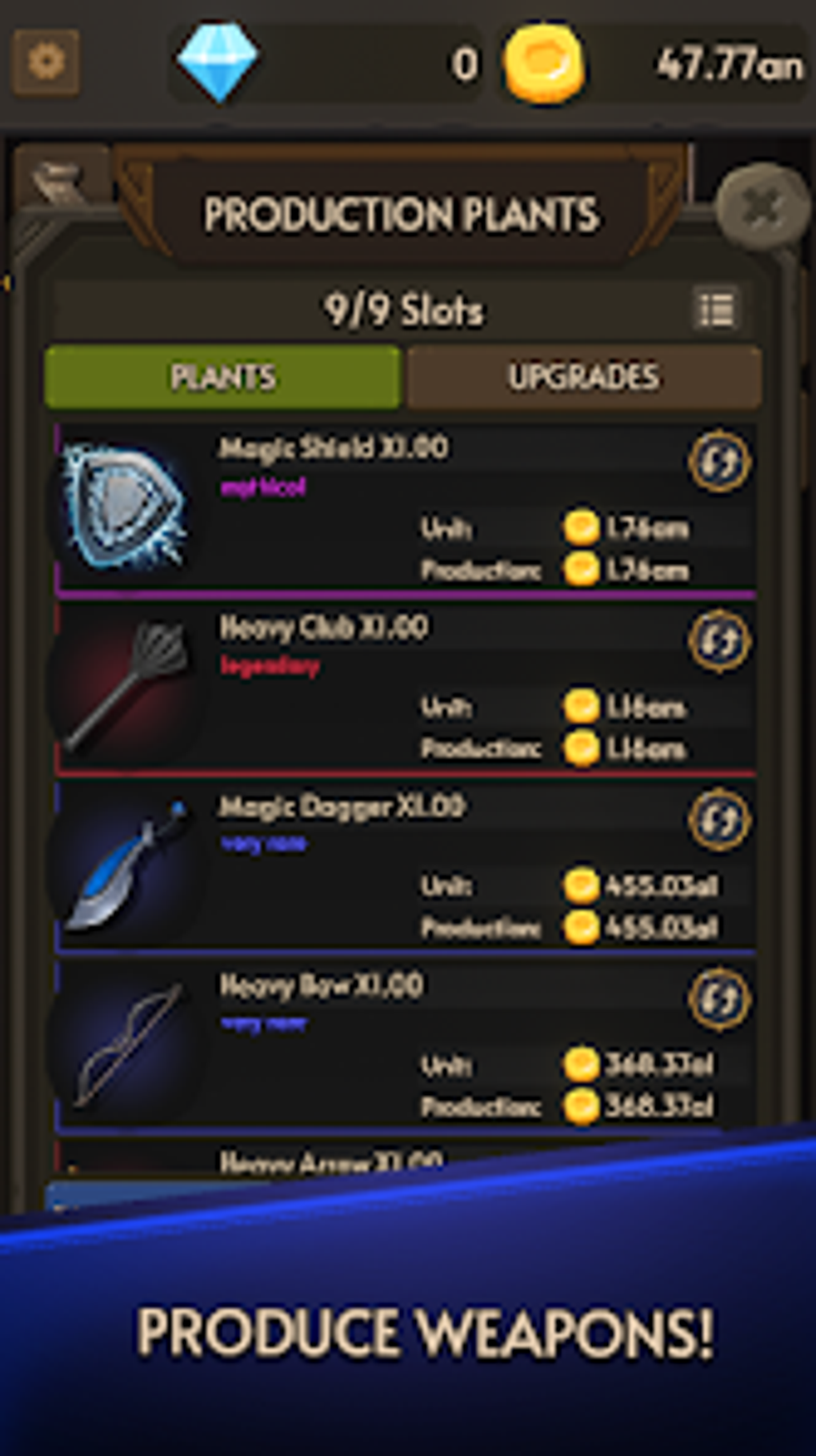
Task: Tap the 9/9 Slots counter
Action: click(x=404, y=310)
